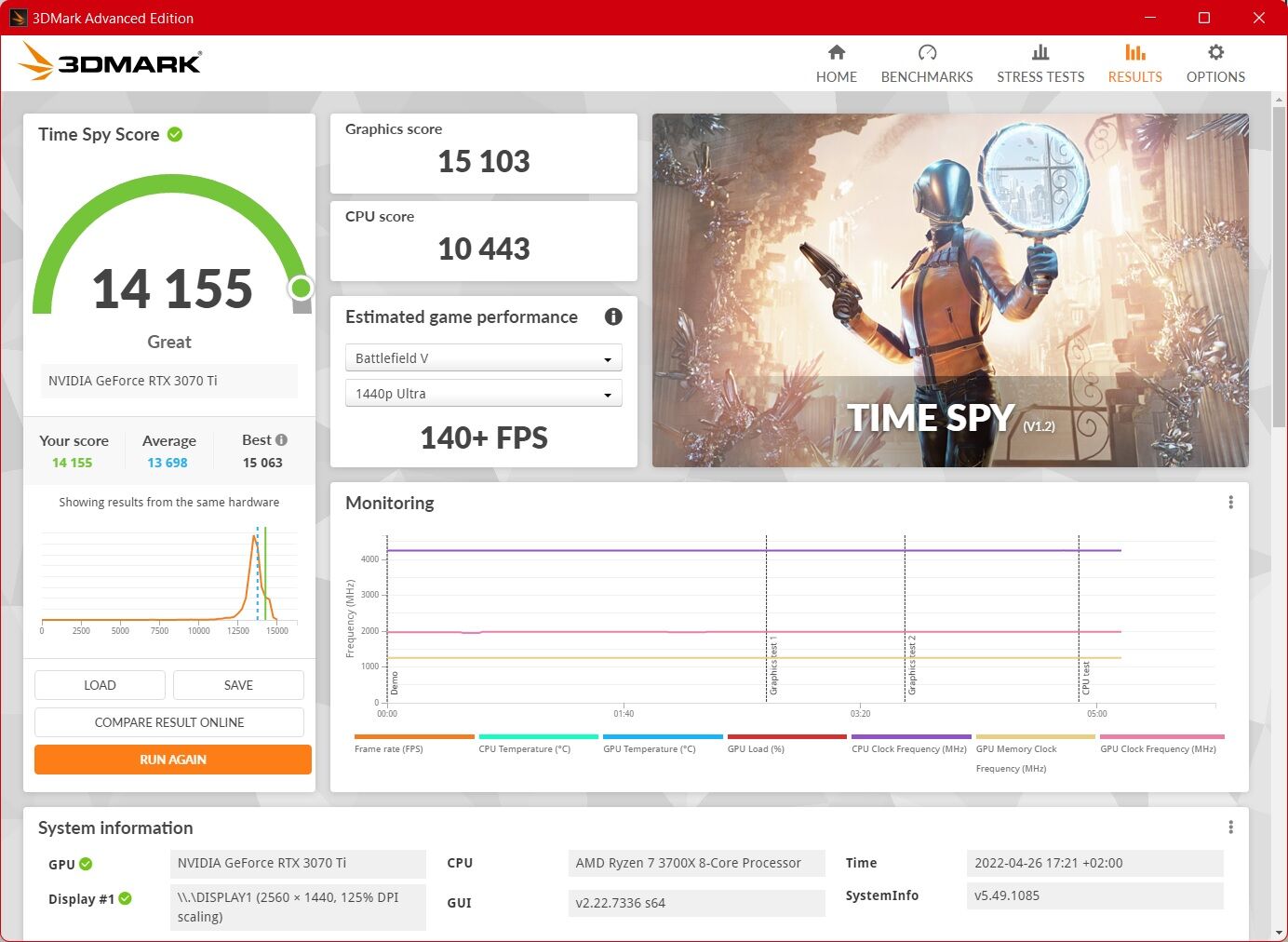Screen dimensions: 1288x942
Task: Toggle the GPU Memory Clock Frequency legend
Action: 1036,754
